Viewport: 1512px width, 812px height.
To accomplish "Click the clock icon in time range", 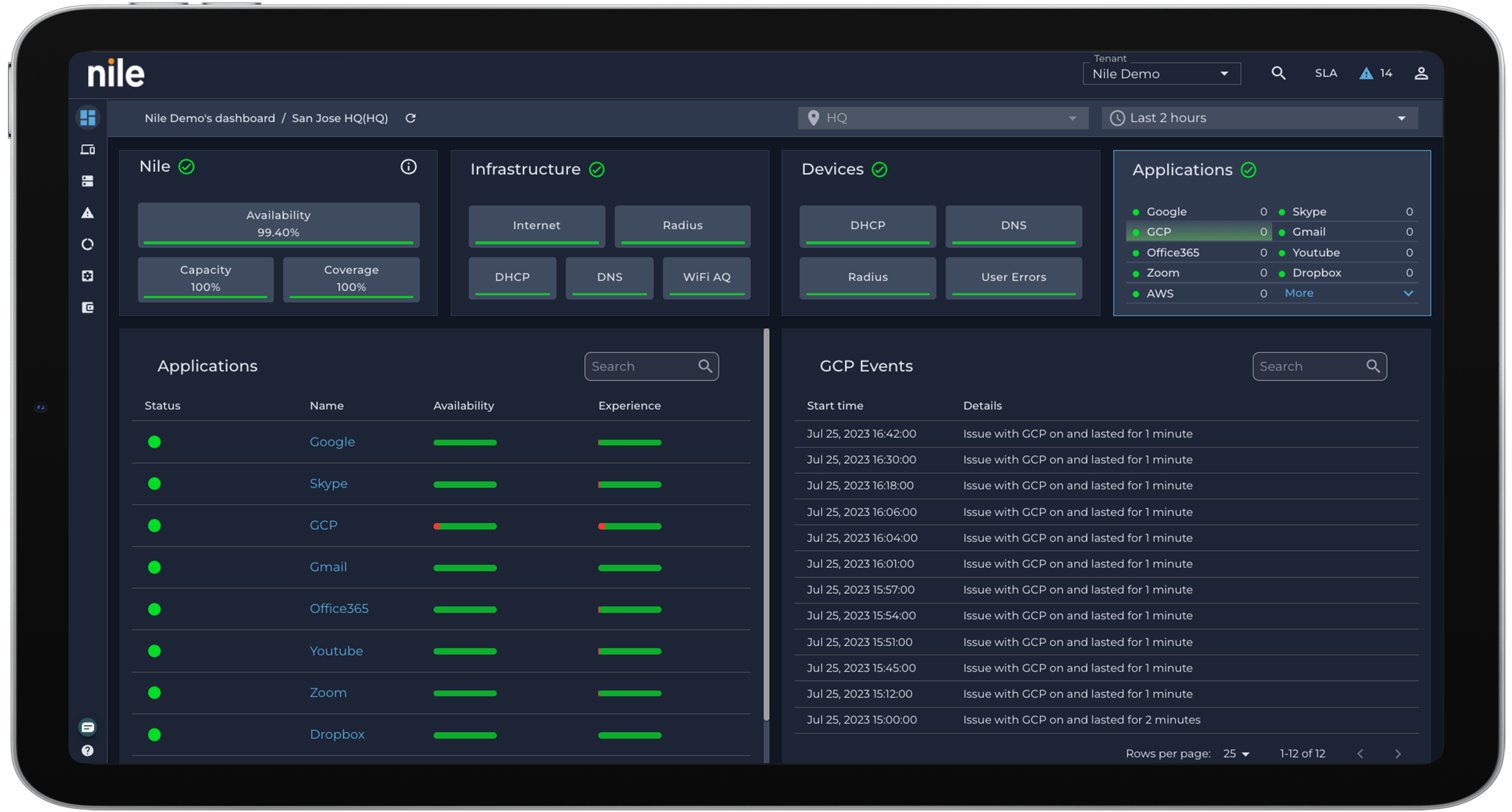I will tap(1116, 118).
